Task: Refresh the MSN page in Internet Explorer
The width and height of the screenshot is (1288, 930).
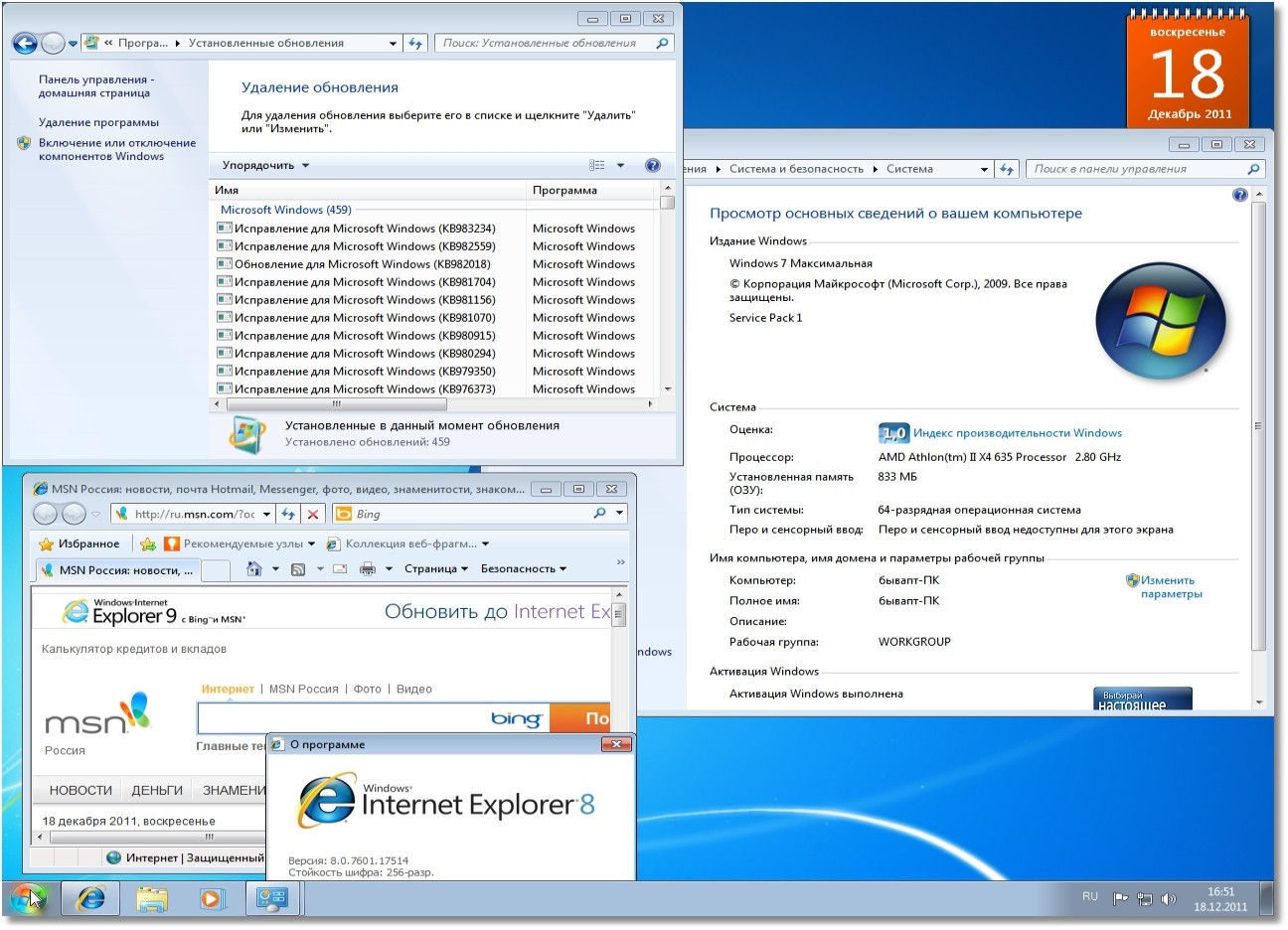Action: click(x=288, y=514)
